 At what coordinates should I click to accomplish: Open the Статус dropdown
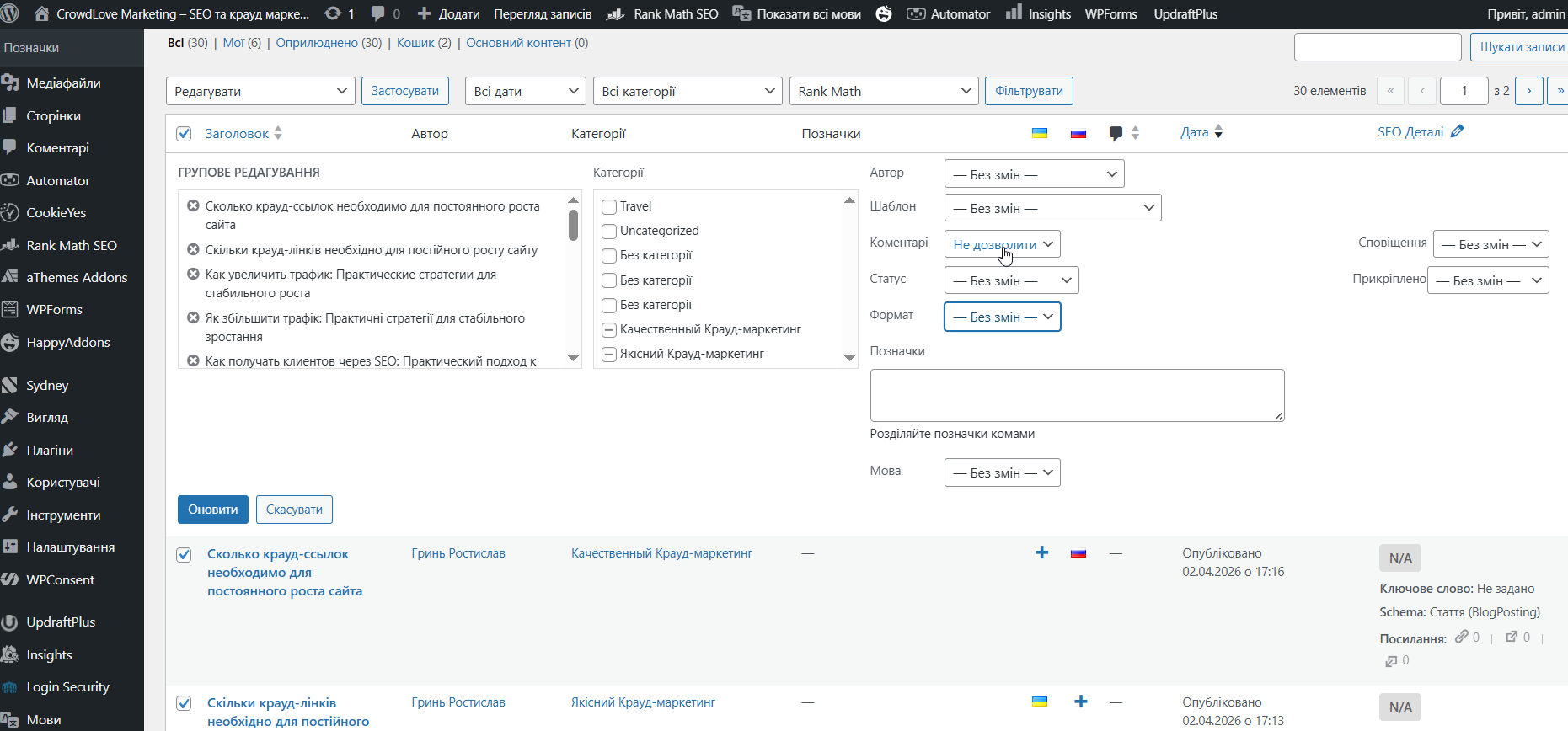click(1011, 280)
